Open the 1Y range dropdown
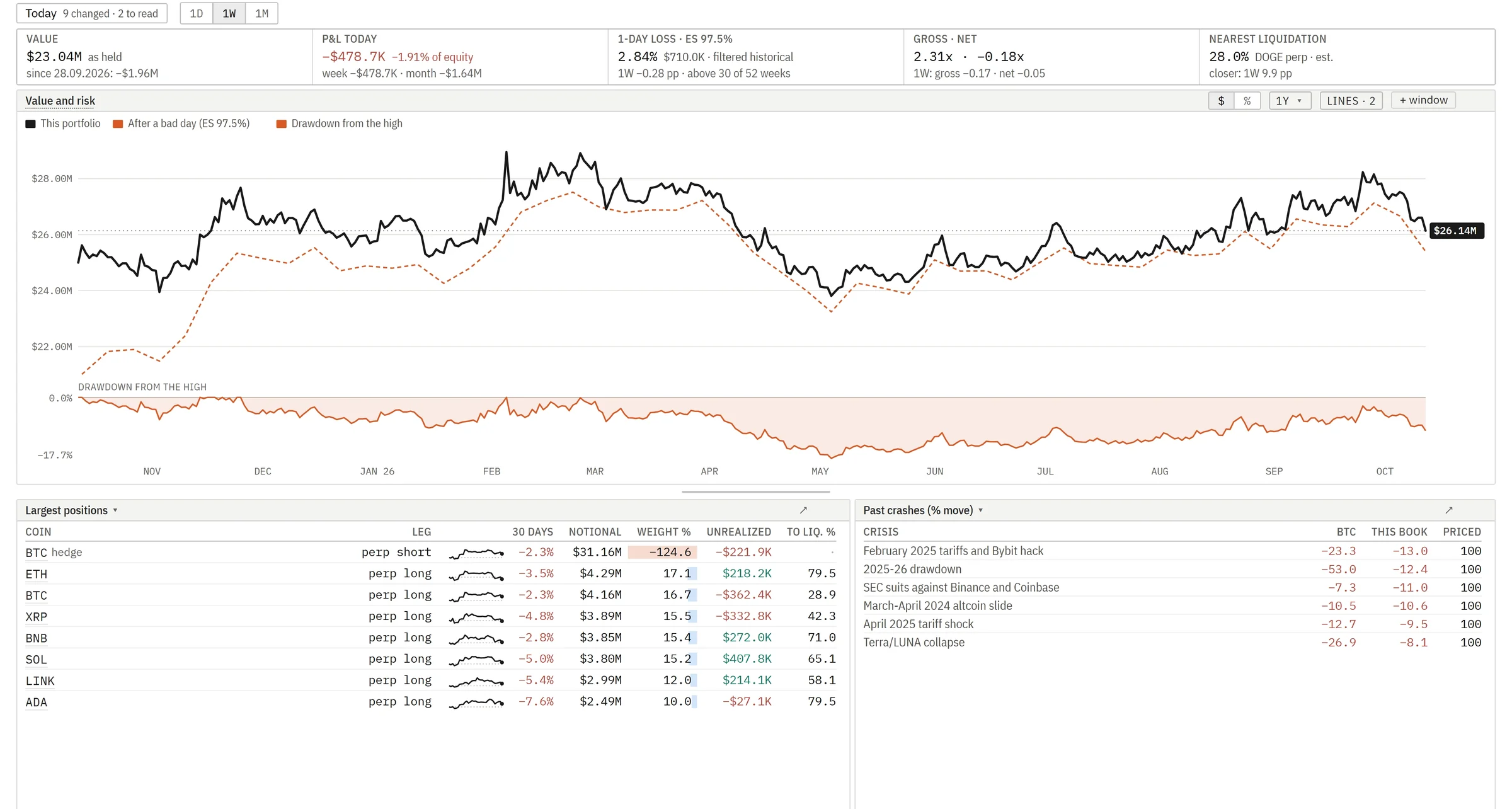 (x=1290, y=101)
